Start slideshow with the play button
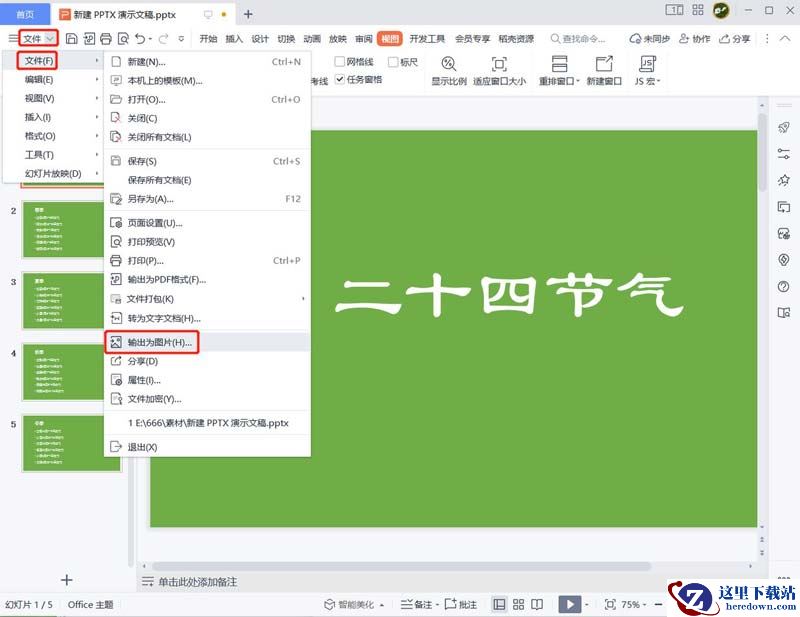This screenshot has width=800, height=617. [x=569, y=604]
